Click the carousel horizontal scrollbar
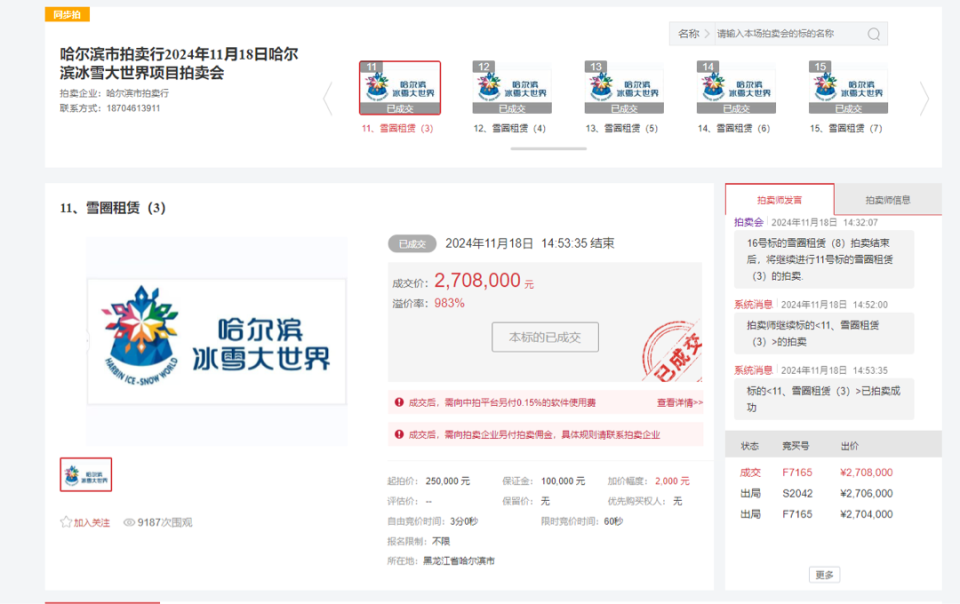Screen dimensions: 960x604 (x=549, y=148)
